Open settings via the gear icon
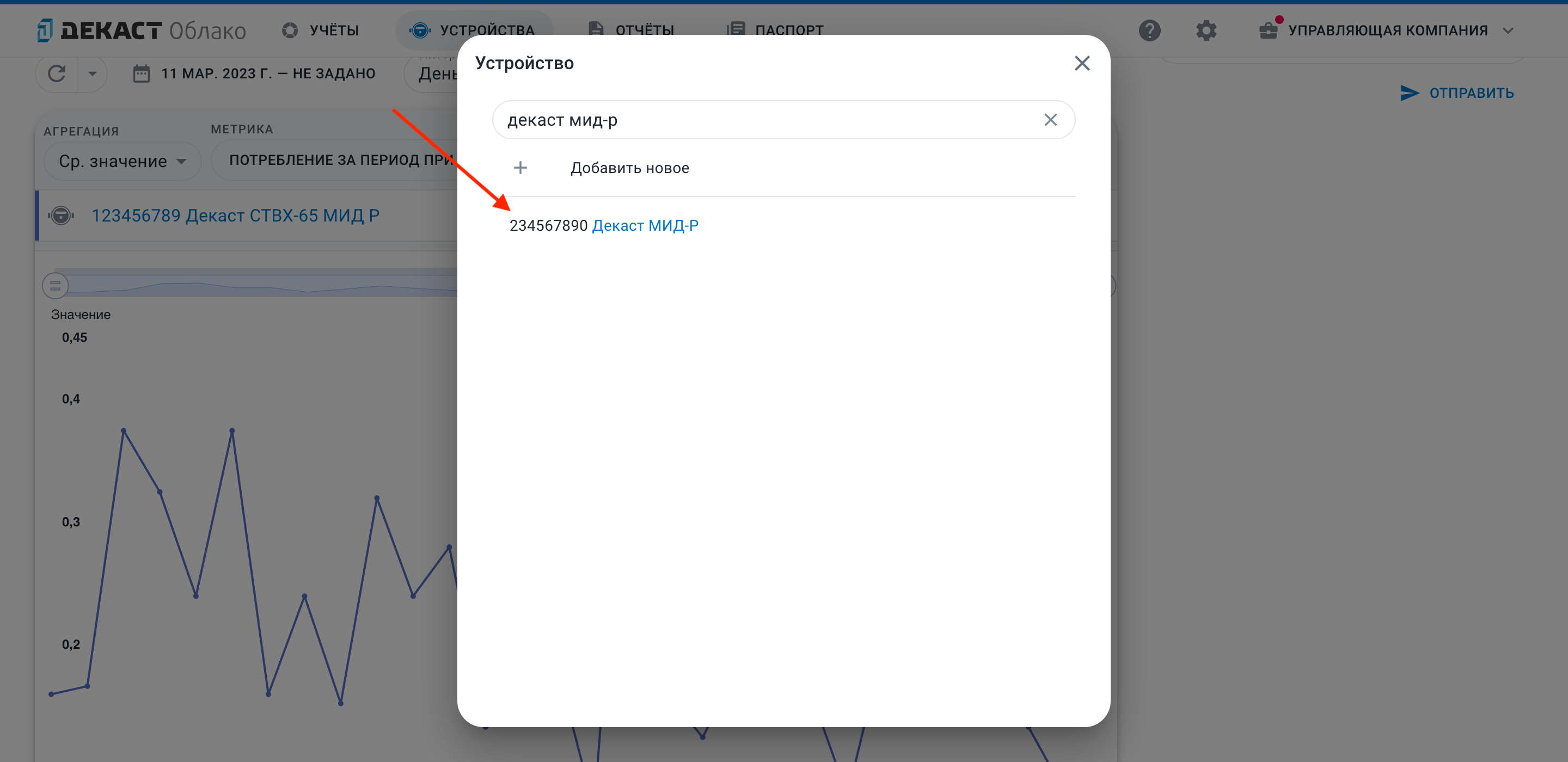The height and width of the screenshot is (762, 1568). click(x=1206, y=30)
